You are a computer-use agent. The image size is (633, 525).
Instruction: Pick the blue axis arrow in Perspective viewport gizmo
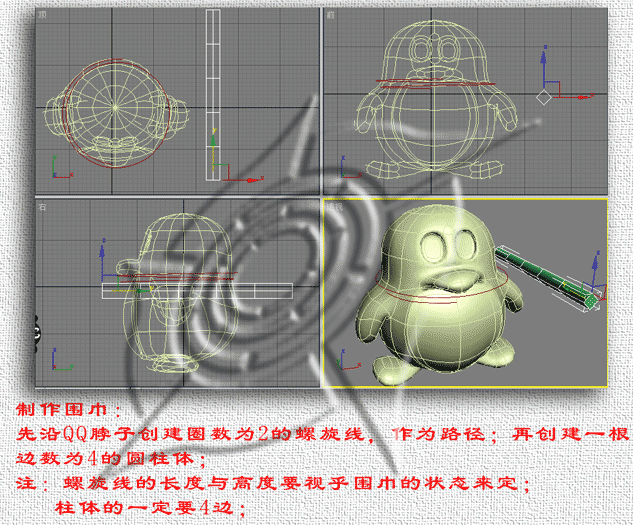(x=595, y=265)
